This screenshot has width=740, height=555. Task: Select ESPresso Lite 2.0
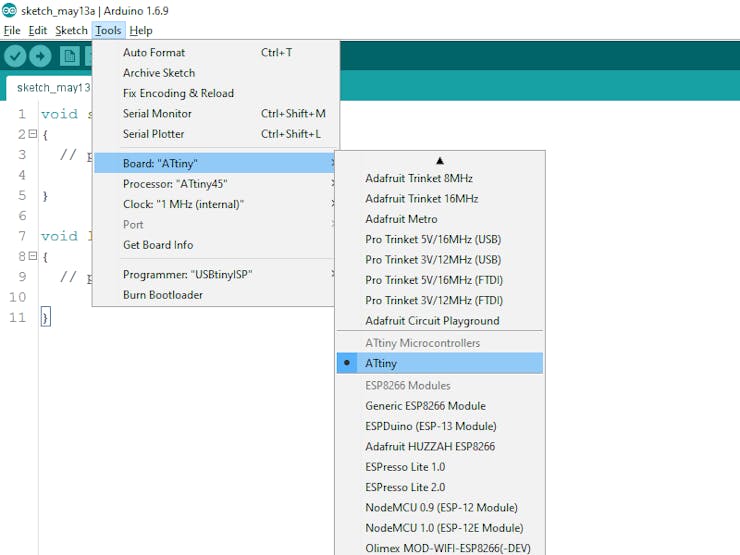click(440, 487)
